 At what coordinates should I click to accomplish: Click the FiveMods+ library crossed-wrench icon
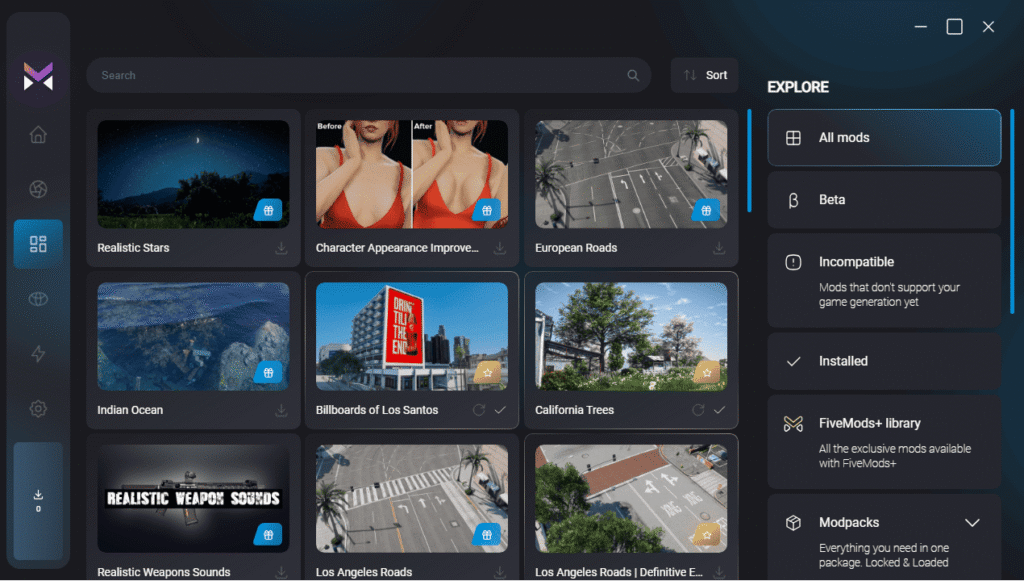[x=793, y=422]
